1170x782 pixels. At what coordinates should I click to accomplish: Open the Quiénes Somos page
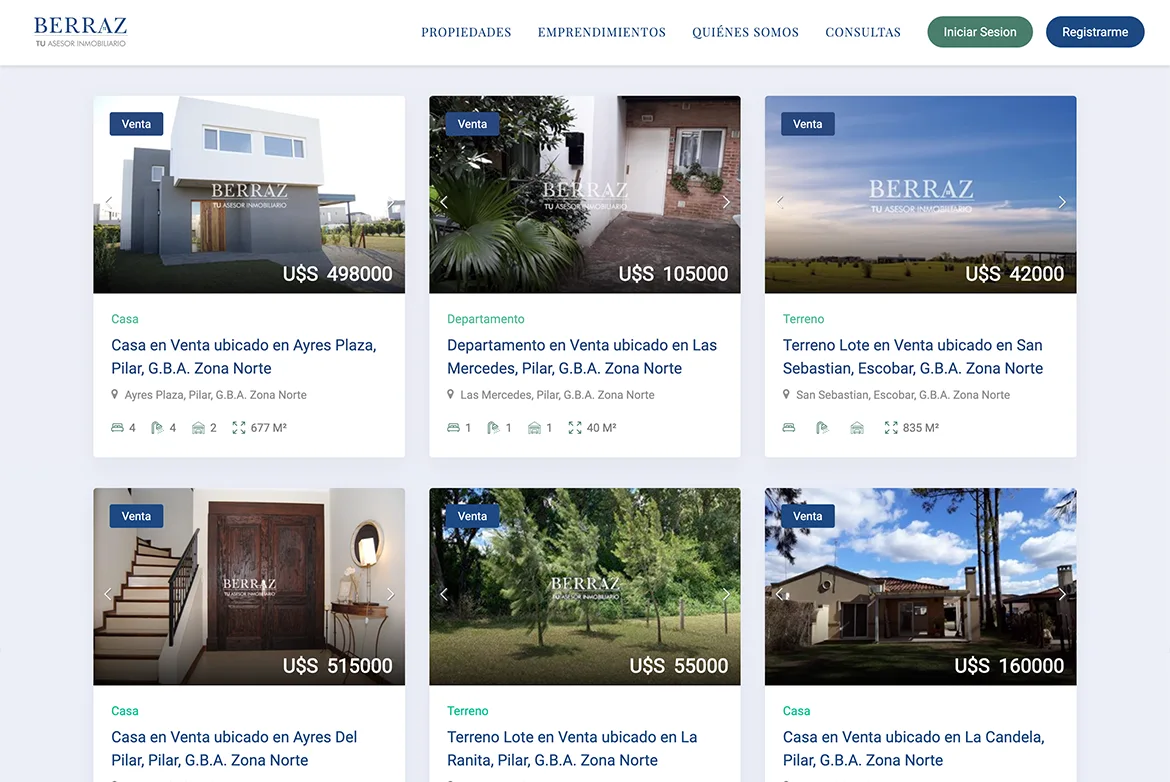click(745, 32)
